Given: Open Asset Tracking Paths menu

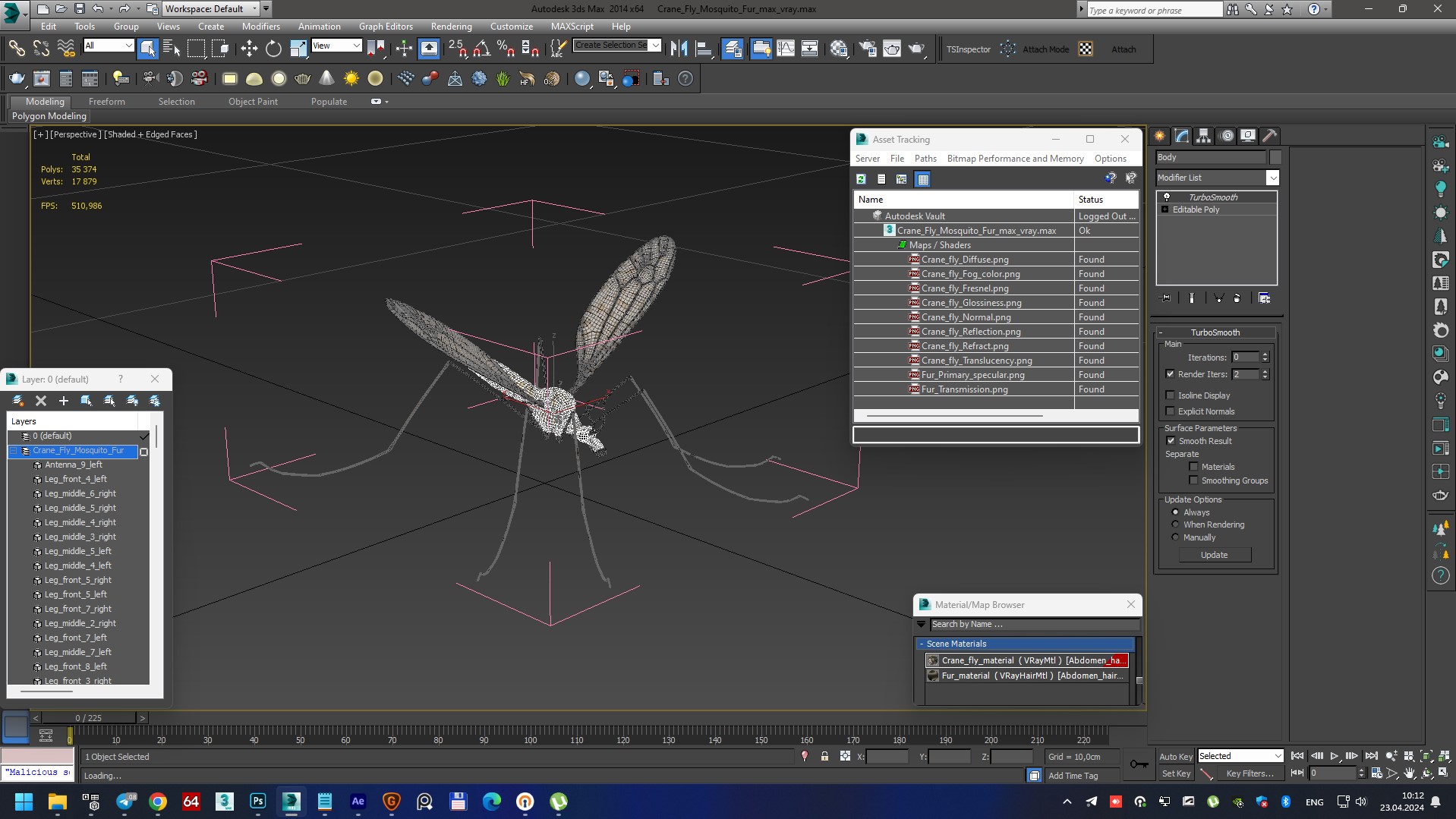Looking at the screenshot, I should click(925, 159).
